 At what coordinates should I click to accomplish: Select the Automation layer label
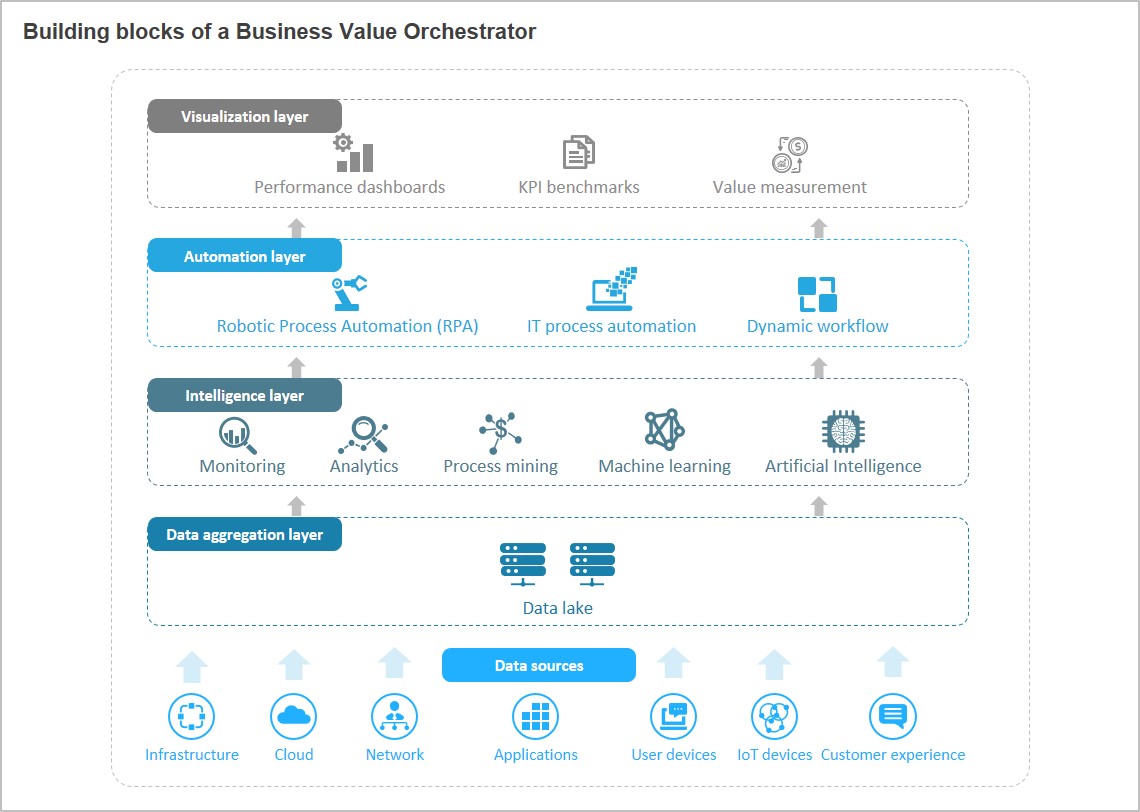point(245,256)
